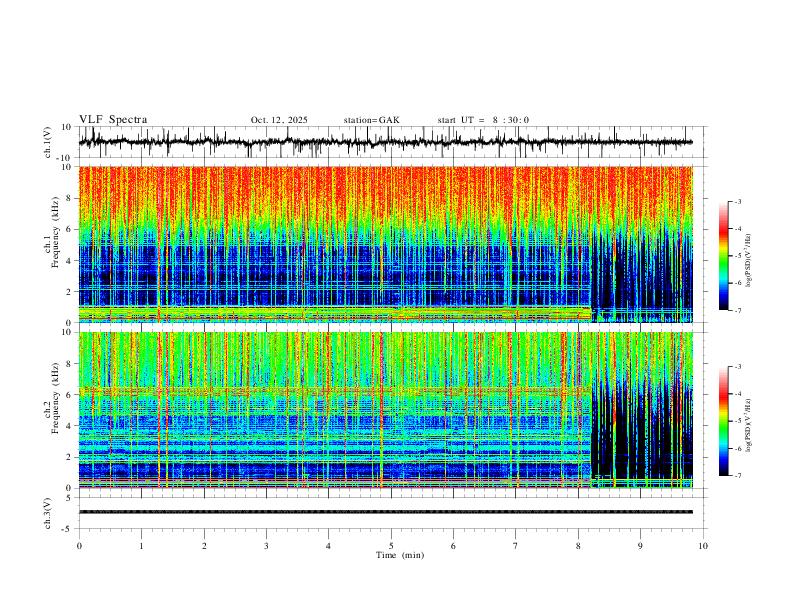Click the 'start UT = 8 :30: 0' text
Screen dimensions: 792x612
coord(483,120)
